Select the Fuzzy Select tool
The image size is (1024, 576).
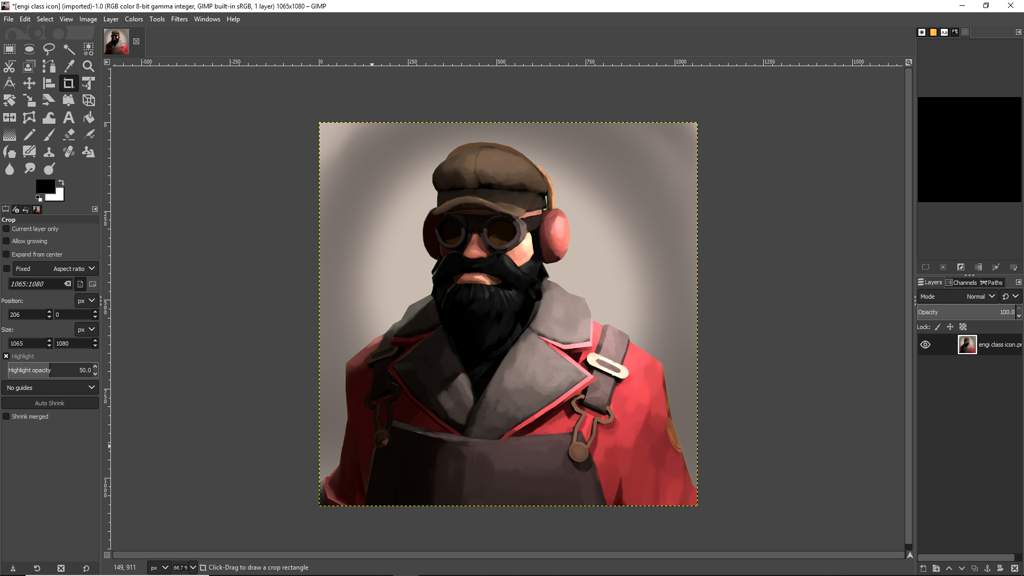(x=67, y=48)
